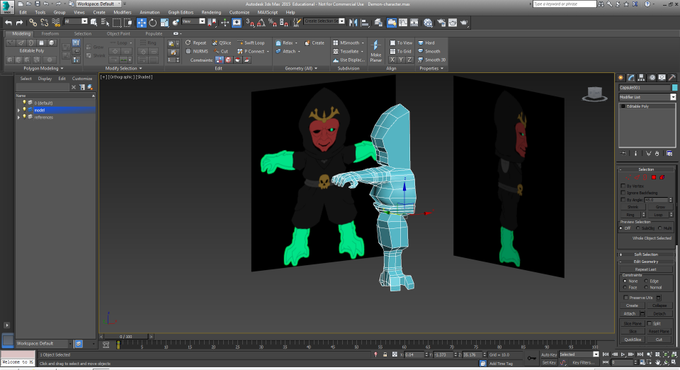Open the Modifiers menu
680x370 pixels.
[x=122, y=12]
